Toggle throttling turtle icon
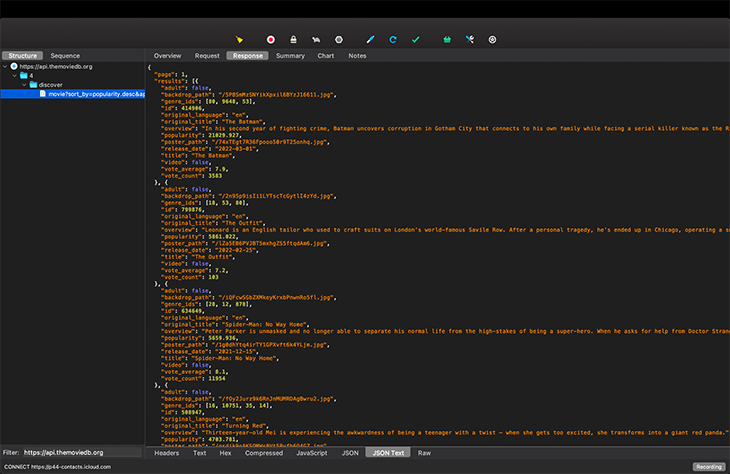This screenshot has height=474, width=730. (x=316, y=40)
